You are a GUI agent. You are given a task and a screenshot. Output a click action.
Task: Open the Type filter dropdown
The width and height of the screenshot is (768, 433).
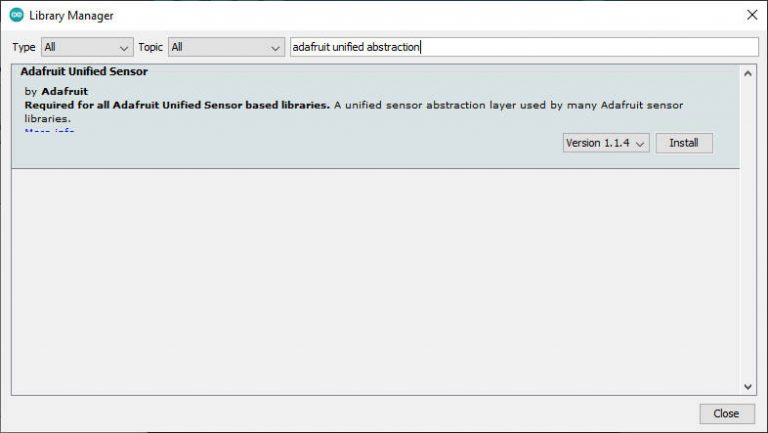[87, 47]
